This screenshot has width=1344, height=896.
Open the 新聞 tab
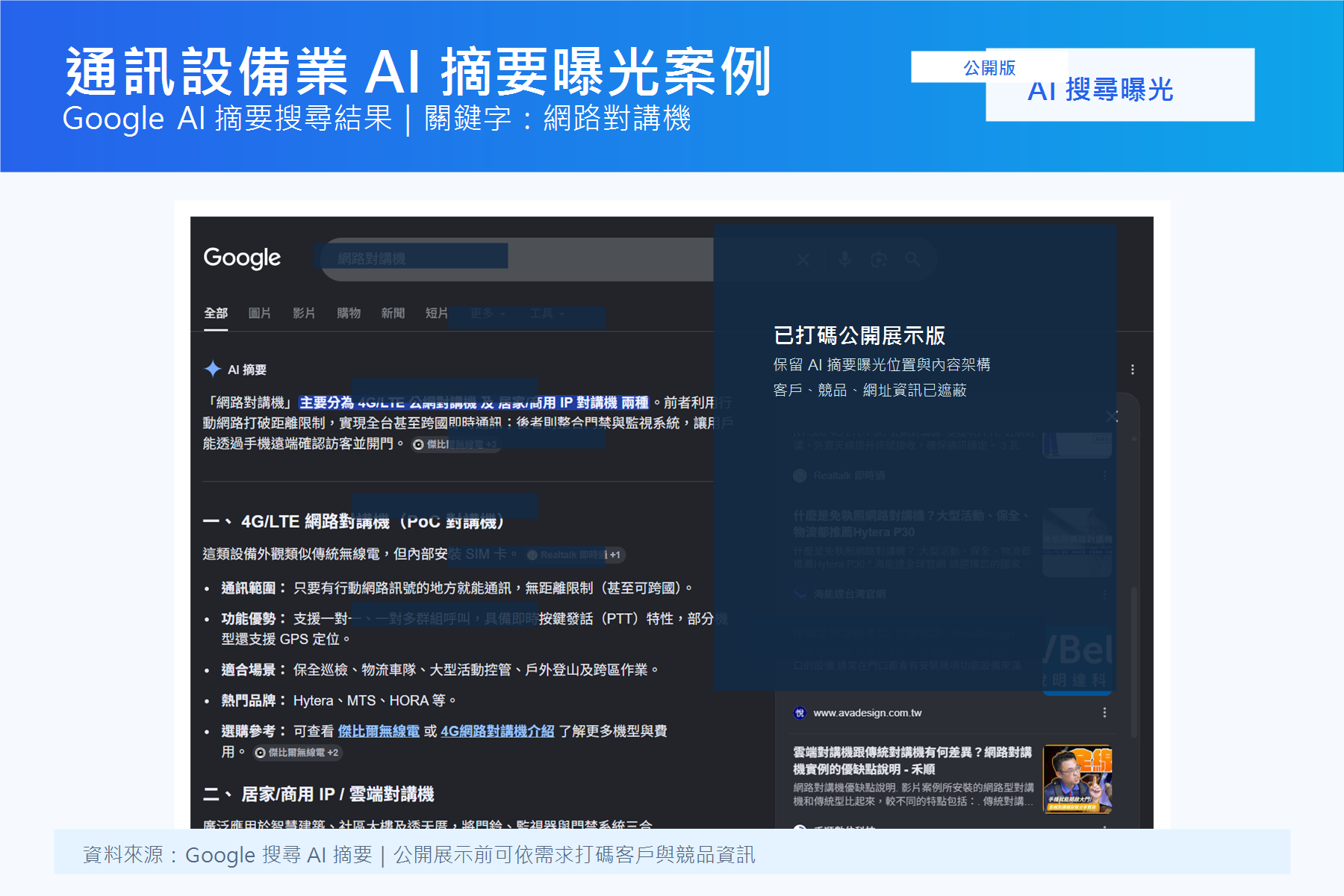pos(393,313)
